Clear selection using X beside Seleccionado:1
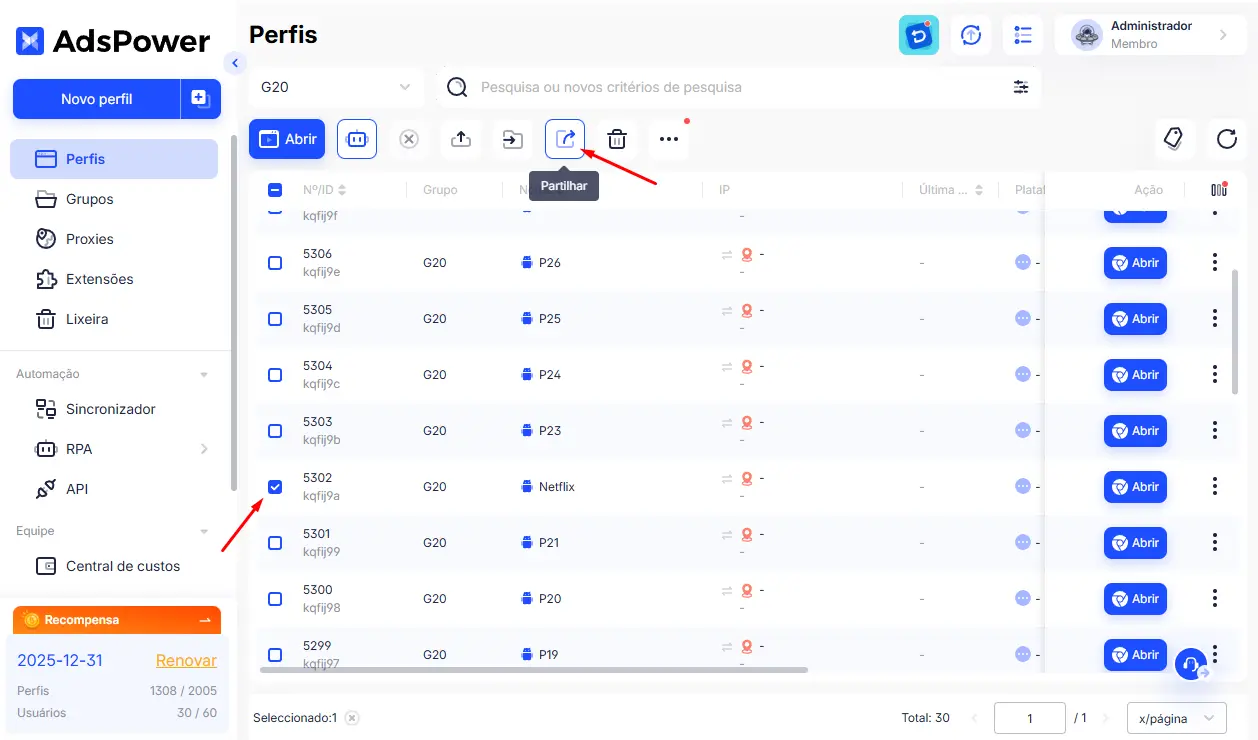This screenshot has height=740, width=1258. coord(352,718)
